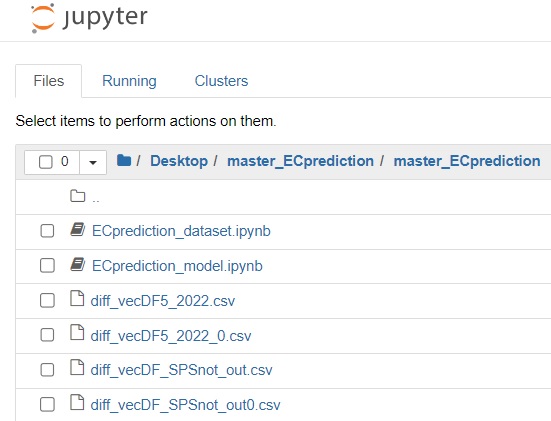Open diff_vecDF5_2022_0.csv file
Screen dimensions: 551x421
coord(171,336)
